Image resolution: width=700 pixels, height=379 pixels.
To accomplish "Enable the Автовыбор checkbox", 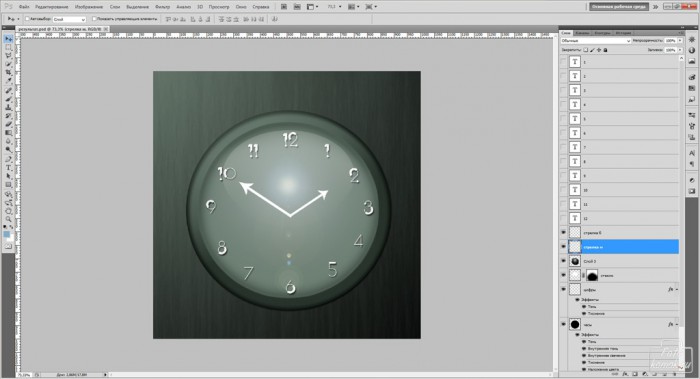I will pyautogui.click(x=27, y=19).
